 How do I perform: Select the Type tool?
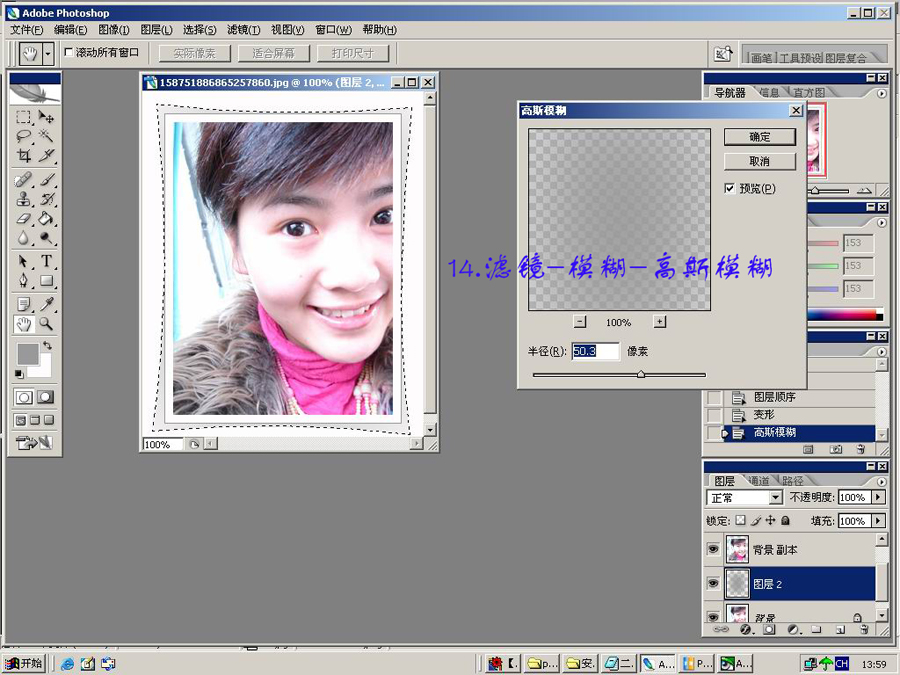click(46, 262)
